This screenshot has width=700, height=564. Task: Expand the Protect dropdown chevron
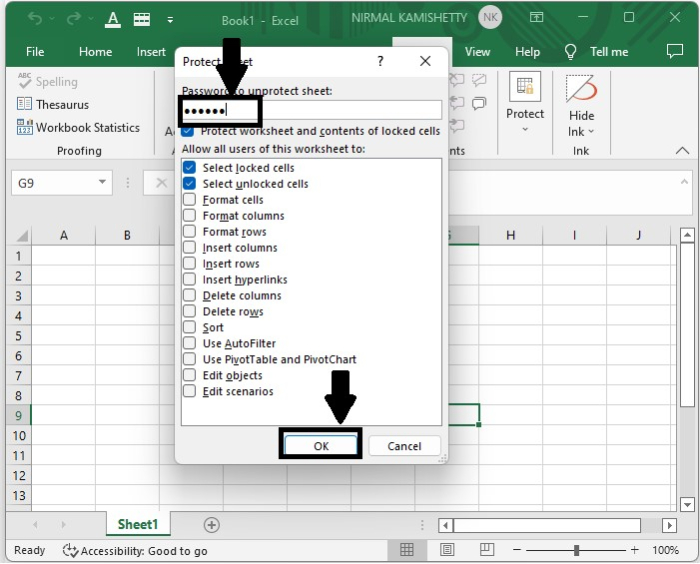click(525, 130)
